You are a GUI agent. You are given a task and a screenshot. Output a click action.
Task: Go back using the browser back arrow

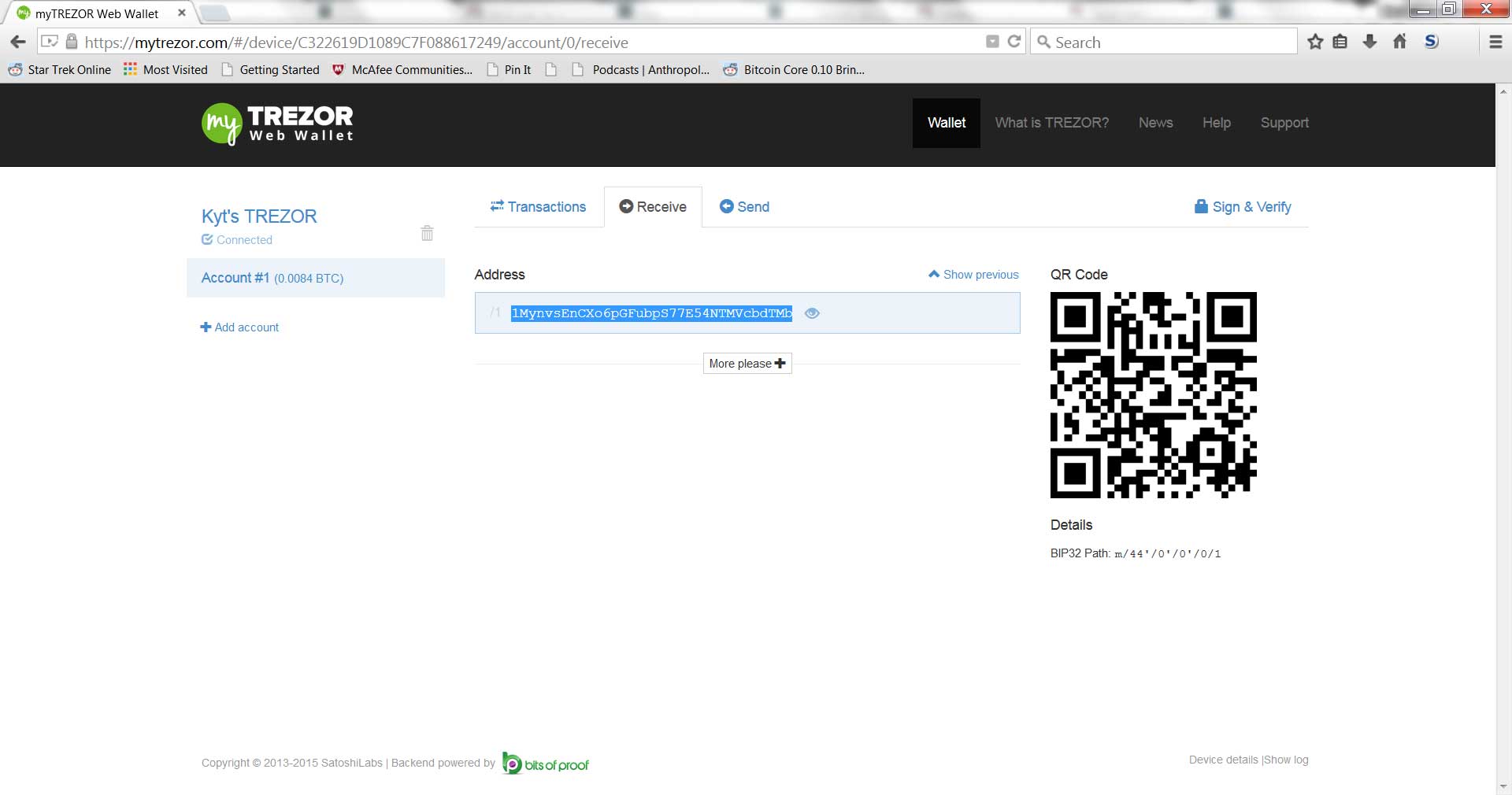(x=18, y=42)
